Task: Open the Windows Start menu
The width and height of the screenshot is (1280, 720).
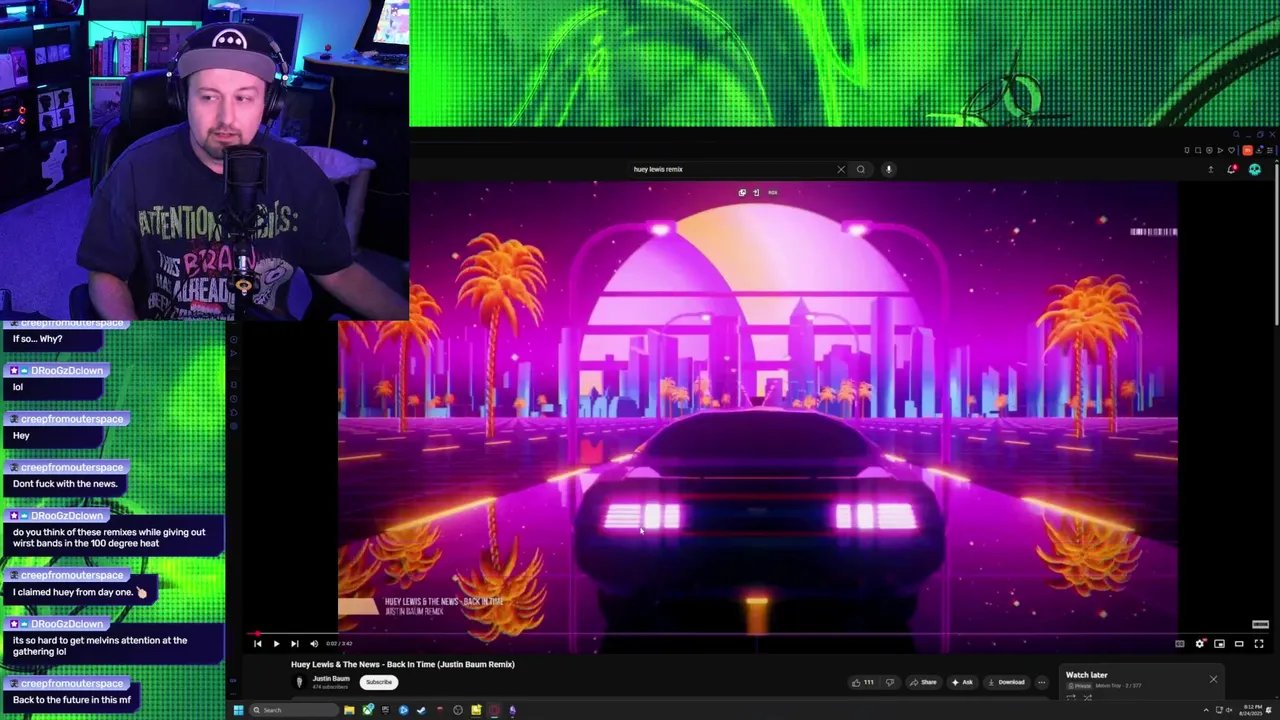Action: point(238,710)
